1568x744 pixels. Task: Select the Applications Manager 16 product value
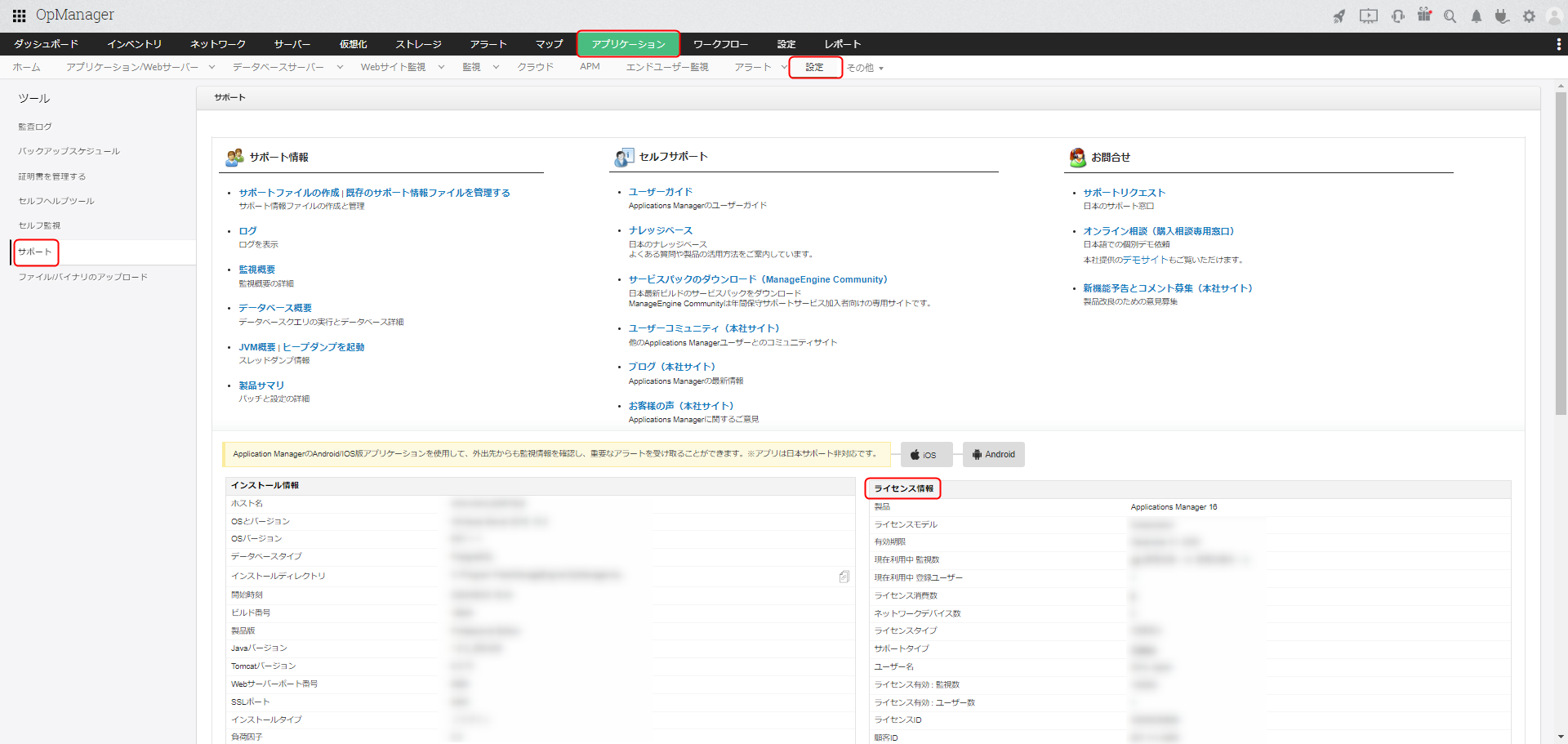pyautogui.click(x=1174, y=507)
